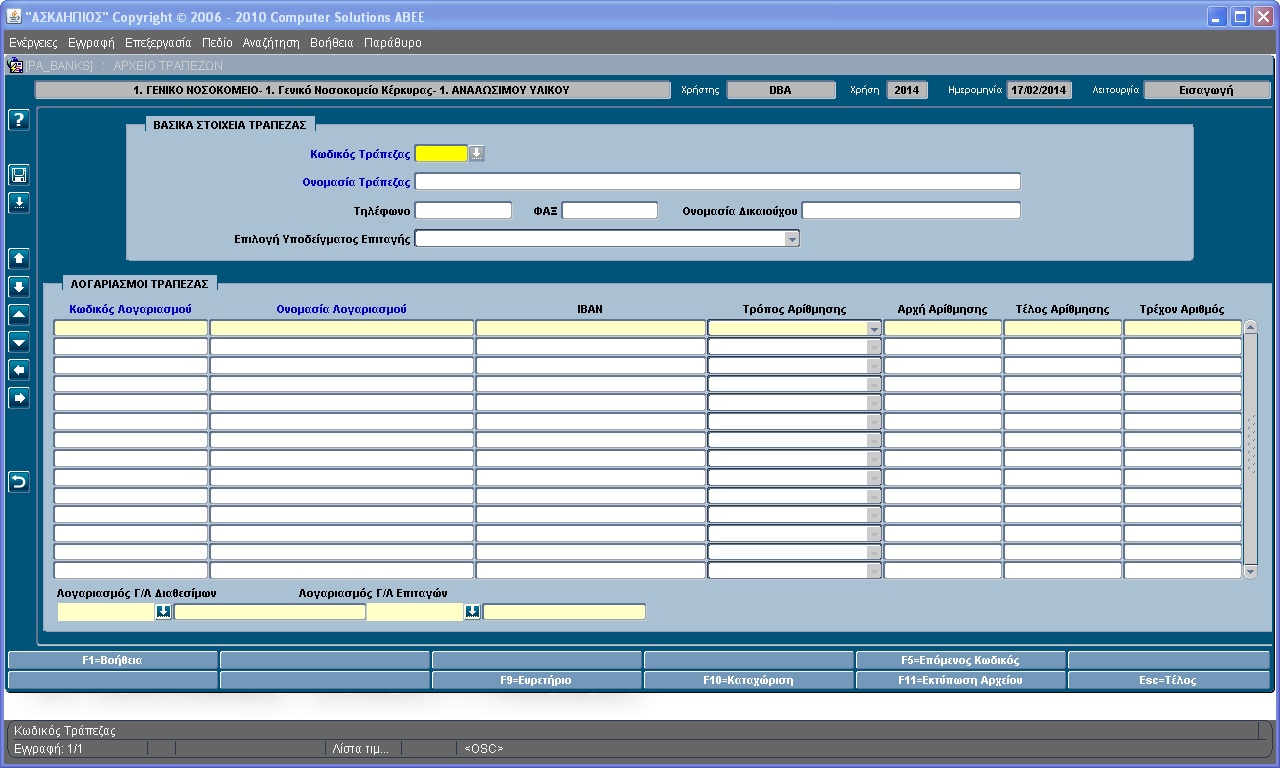
Task: Click the accounts table scrollbar down arrow
Action: pos(1250,571)
